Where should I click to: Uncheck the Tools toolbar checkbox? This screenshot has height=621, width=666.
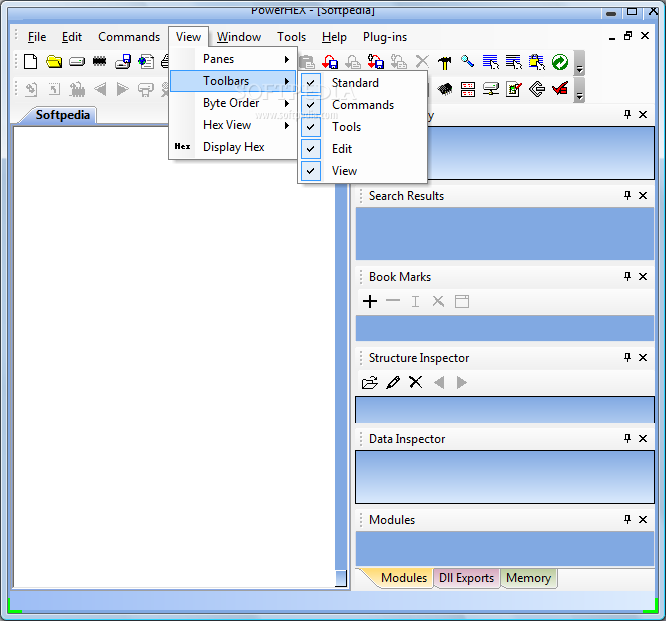coord(311,127)
